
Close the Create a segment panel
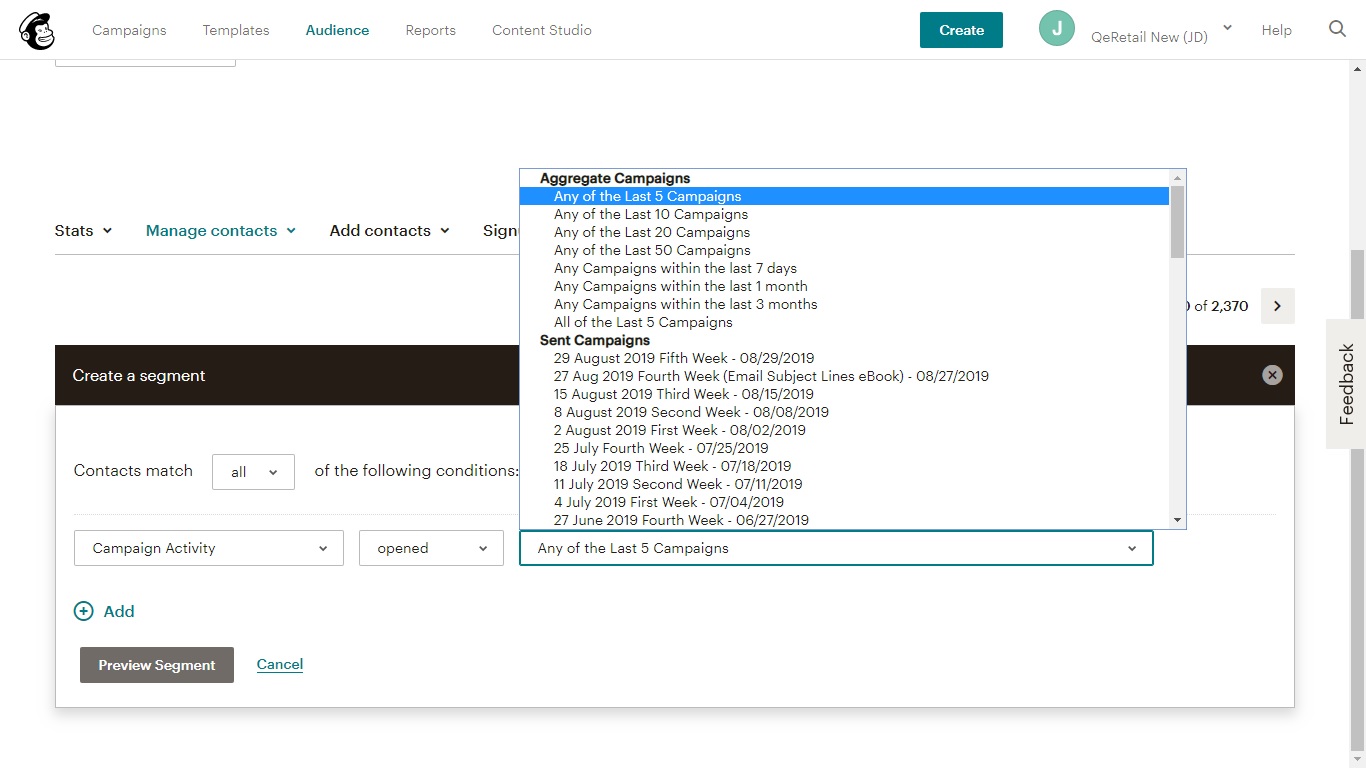pos(1271,375)
